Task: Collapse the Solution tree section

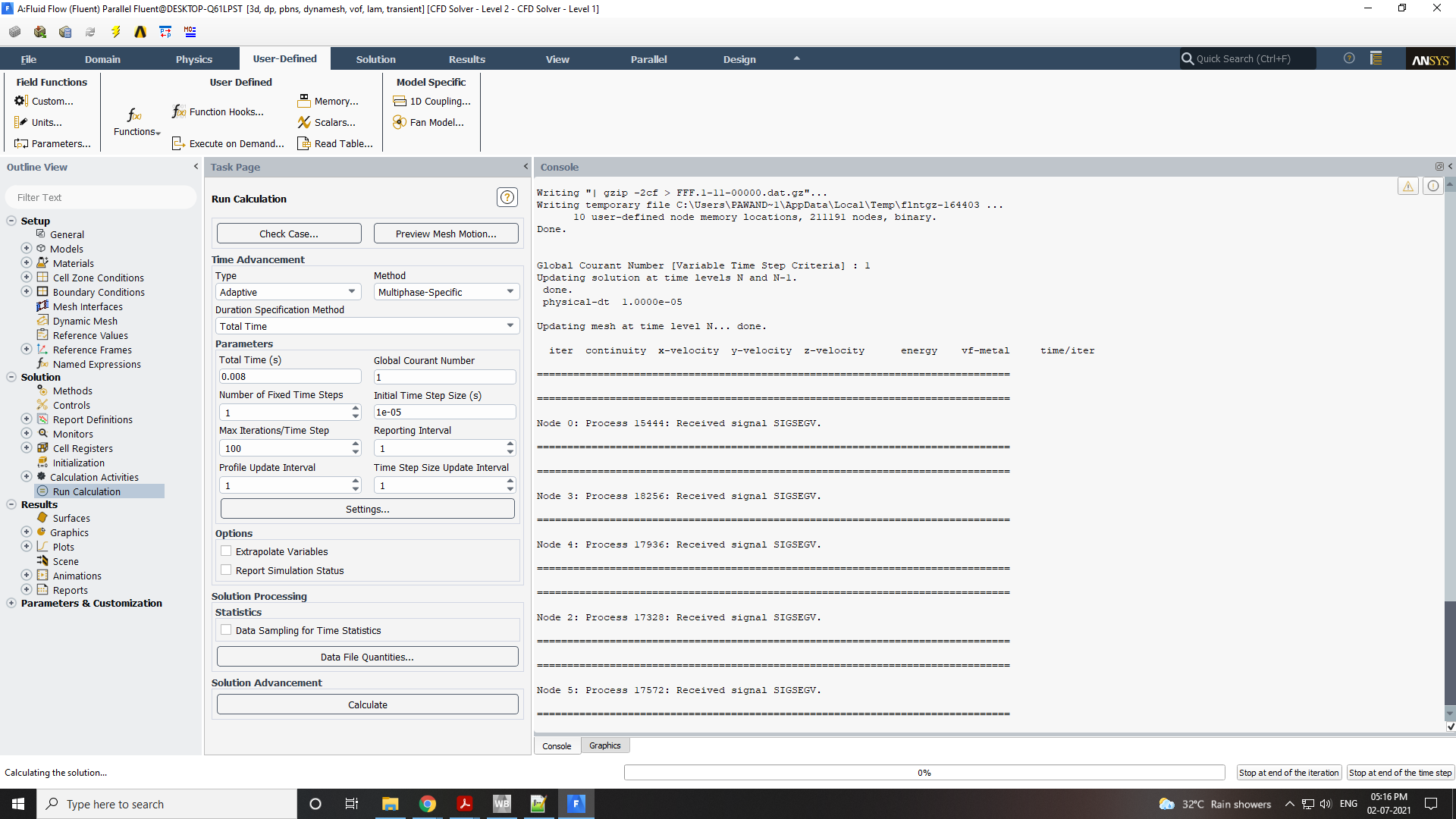Action: 11,377
